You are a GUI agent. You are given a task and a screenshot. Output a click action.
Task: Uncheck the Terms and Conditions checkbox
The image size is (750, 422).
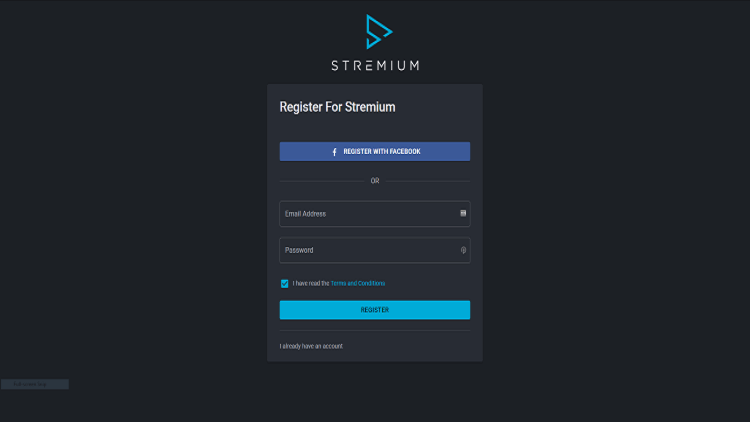pos(285,284)
